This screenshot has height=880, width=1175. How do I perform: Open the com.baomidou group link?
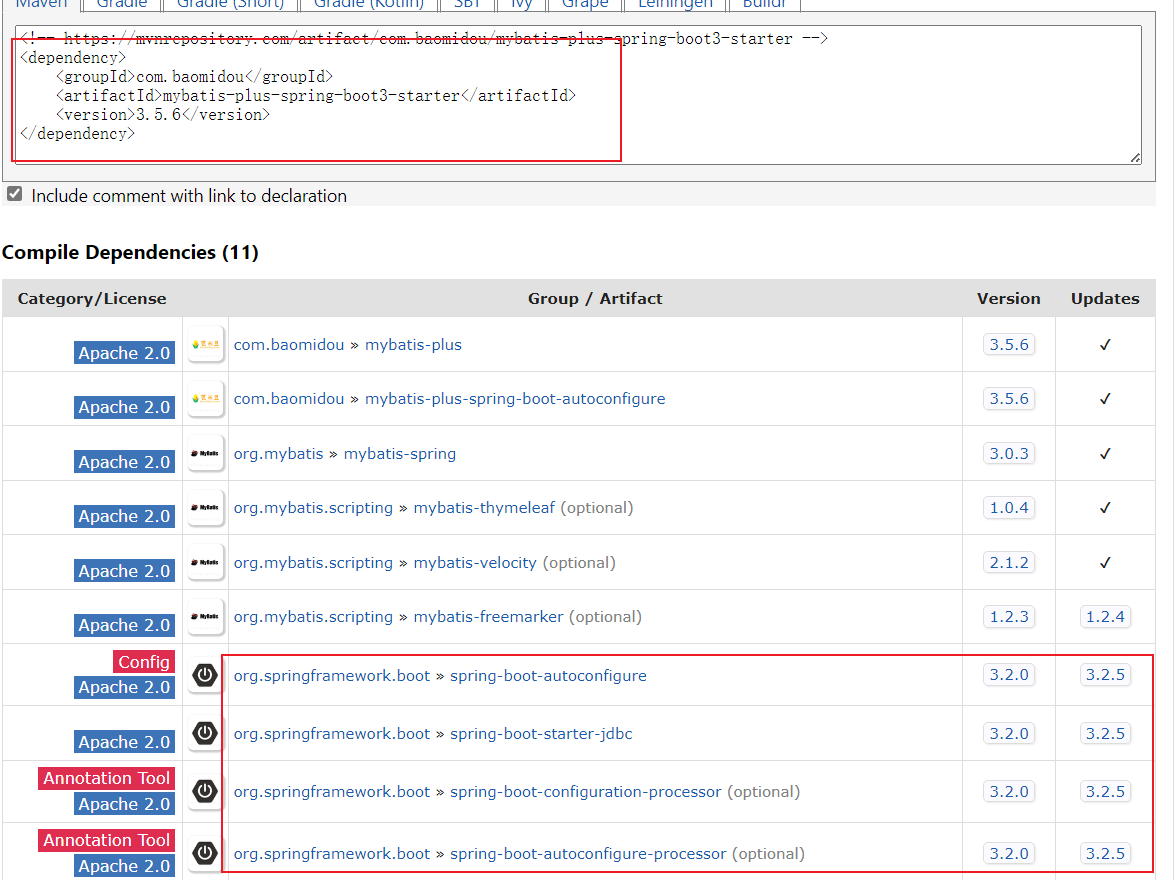coord(289,344)
